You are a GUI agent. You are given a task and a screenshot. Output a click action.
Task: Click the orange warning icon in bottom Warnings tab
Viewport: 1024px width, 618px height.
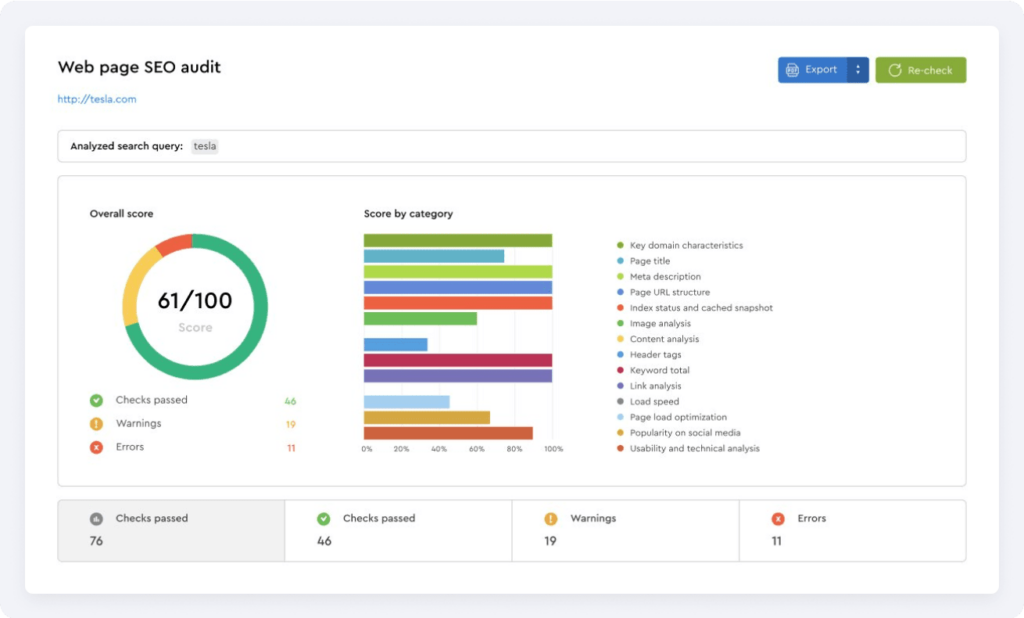[551, 519]
